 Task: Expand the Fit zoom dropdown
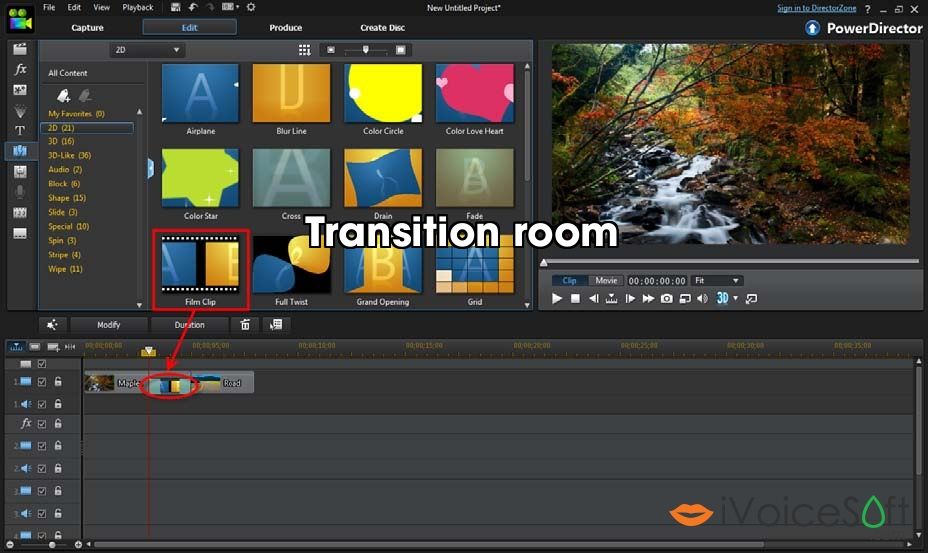click(717, 281)
